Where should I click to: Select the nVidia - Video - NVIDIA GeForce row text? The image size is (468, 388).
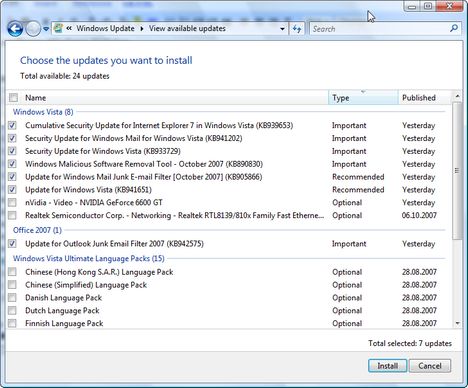click(x=94, y=202)
